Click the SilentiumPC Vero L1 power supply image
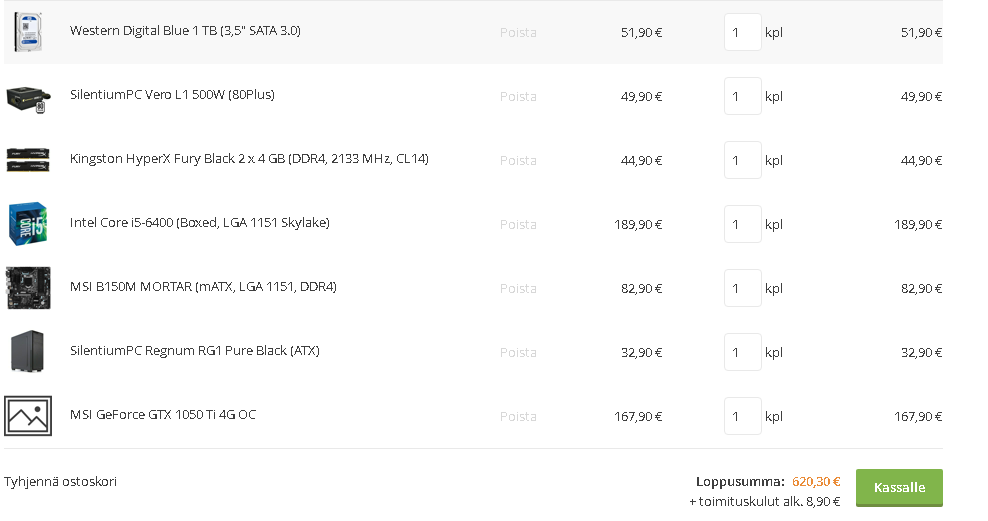Screen dimensions: 988x521 28,100
